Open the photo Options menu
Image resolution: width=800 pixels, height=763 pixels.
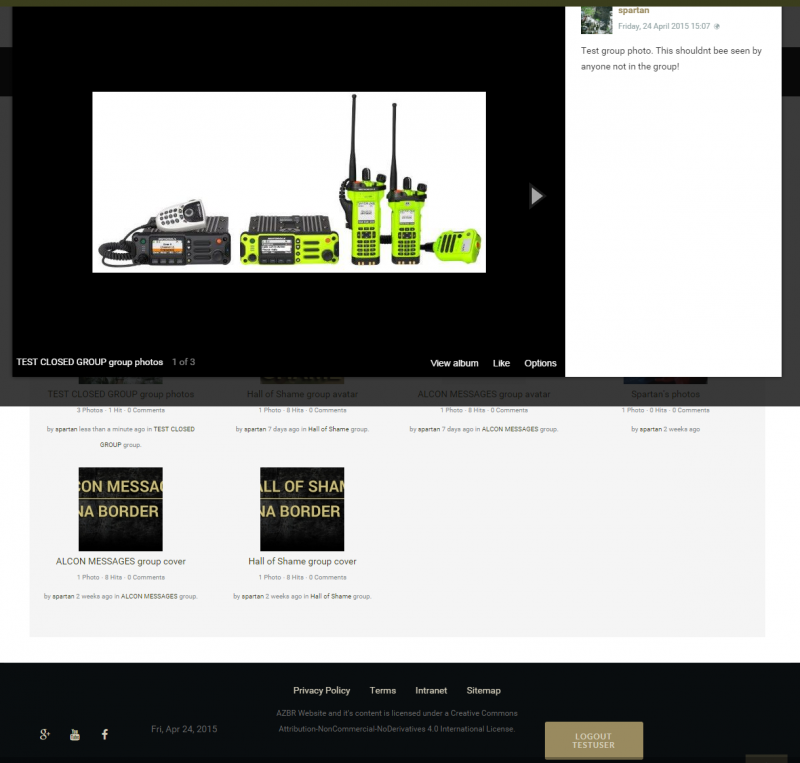540,363
